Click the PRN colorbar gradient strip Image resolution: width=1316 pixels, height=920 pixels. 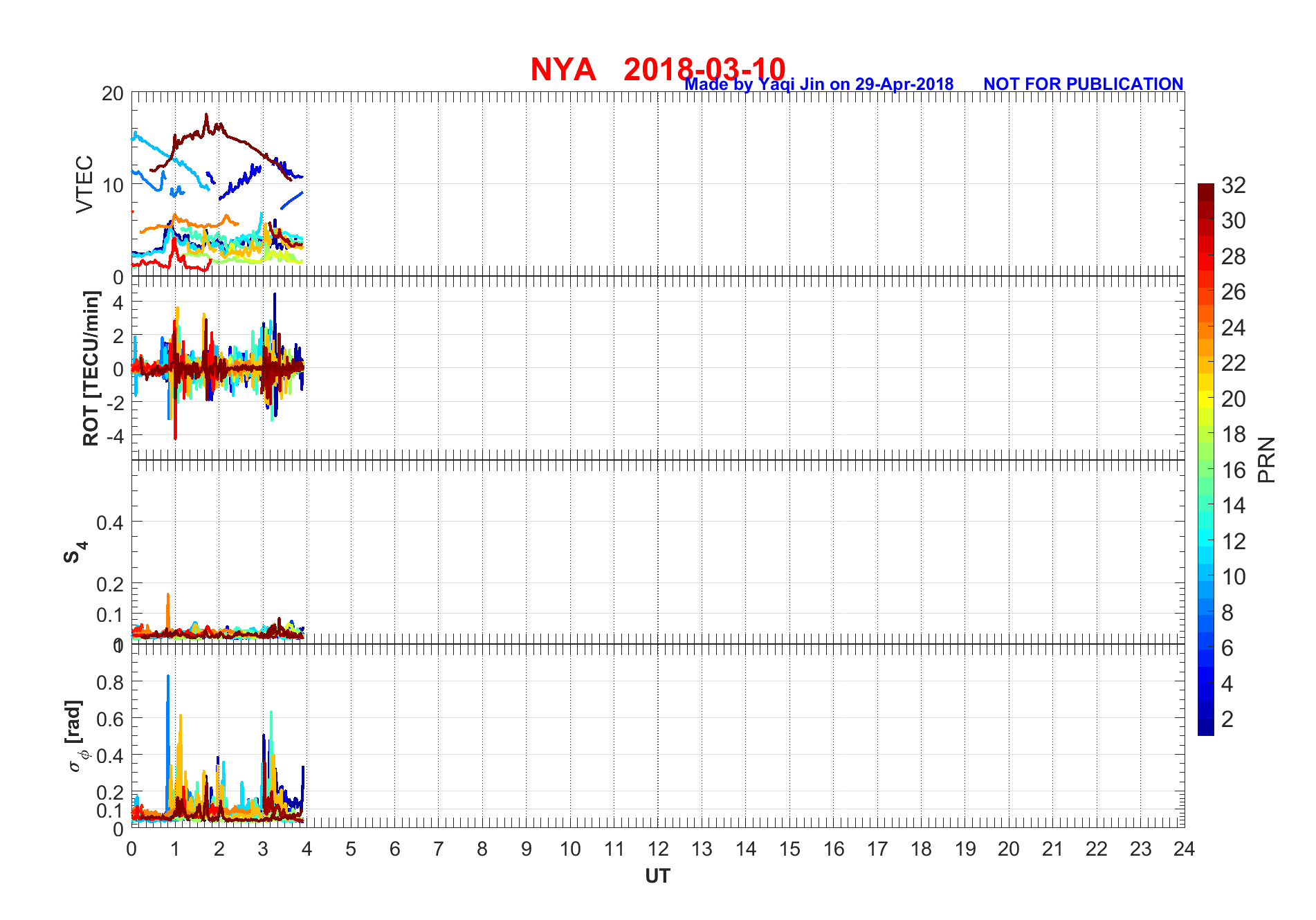click(1206, 459)
